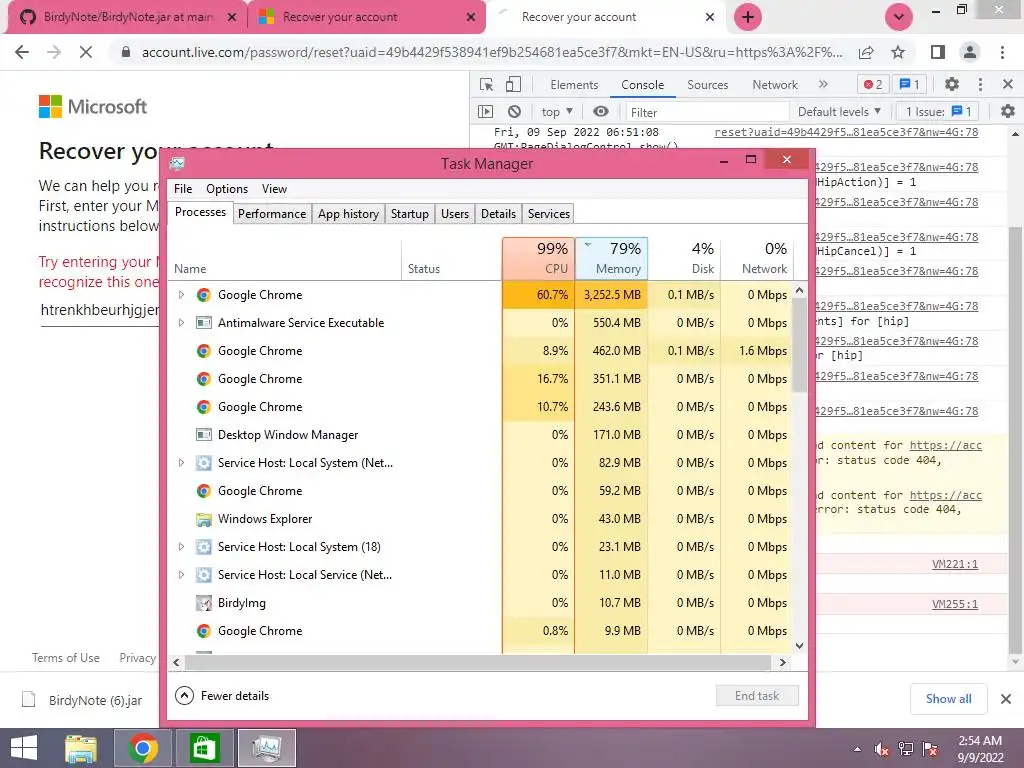This screenshot has width=1024, height=768.
Task: Show DevTools console sidebar
Action: (x=486, y=112)
